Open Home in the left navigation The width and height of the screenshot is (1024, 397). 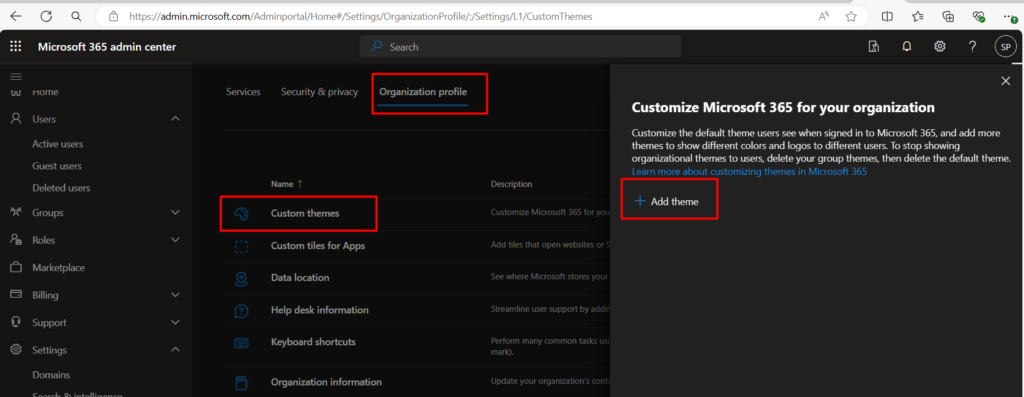[45, 92]
